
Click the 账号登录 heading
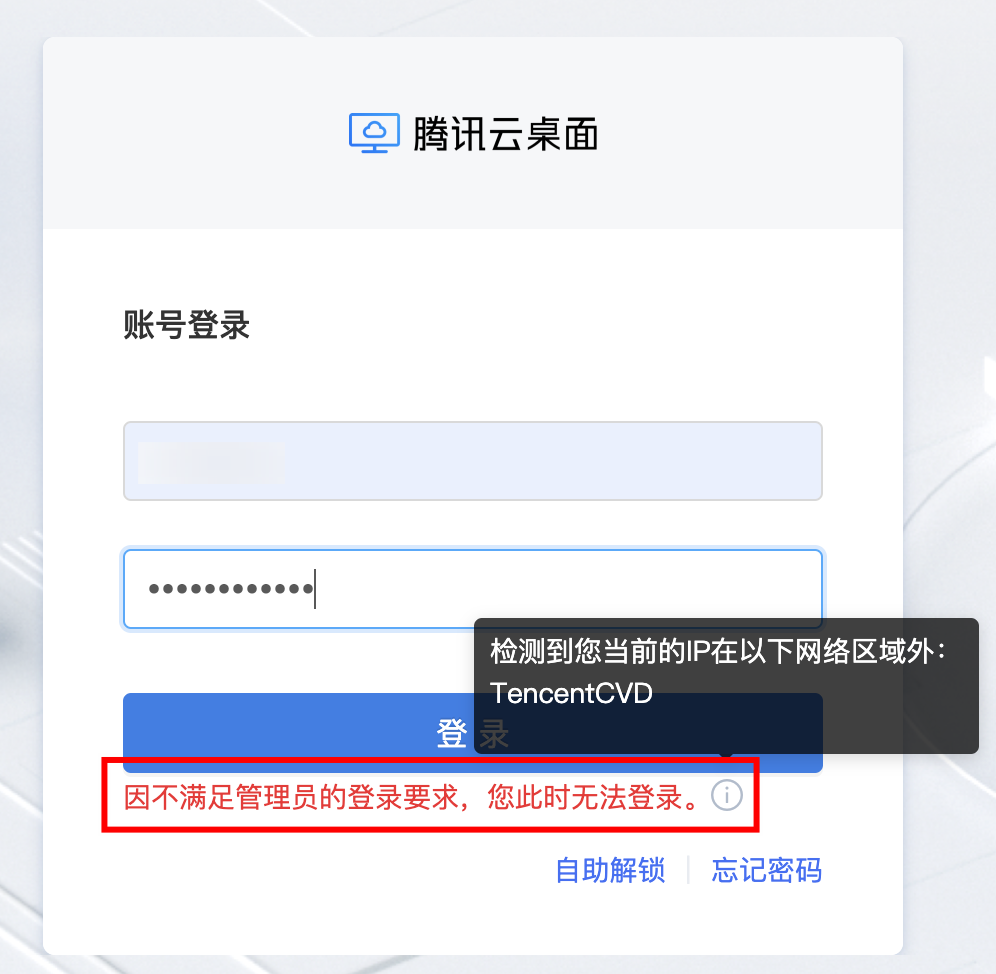pyautogui.click(x=186, y=325)
